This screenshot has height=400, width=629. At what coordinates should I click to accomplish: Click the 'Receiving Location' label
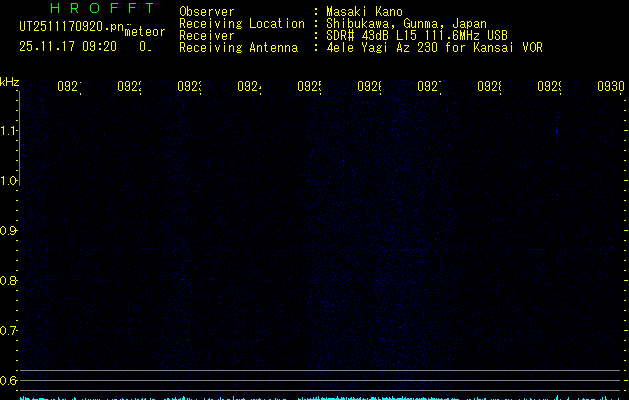(242, 24)
